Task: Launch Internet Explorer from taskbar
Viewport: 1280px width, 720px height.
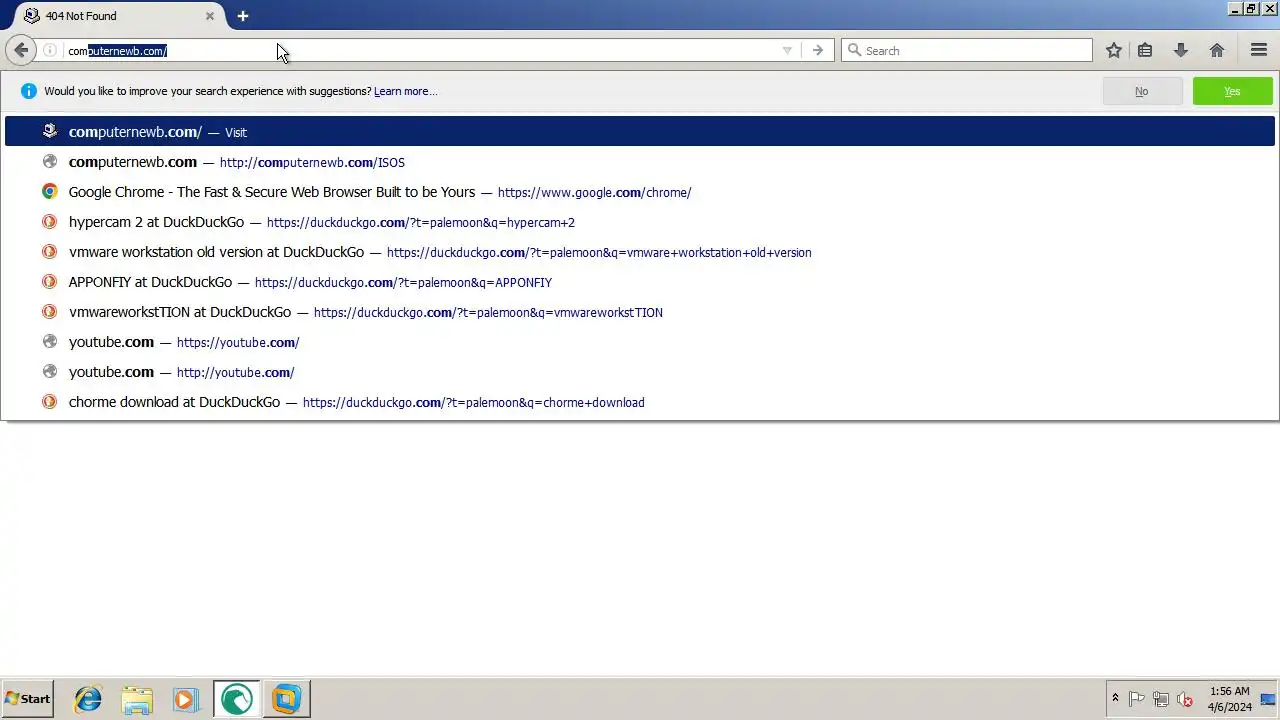Action: (x=88, y=699)
